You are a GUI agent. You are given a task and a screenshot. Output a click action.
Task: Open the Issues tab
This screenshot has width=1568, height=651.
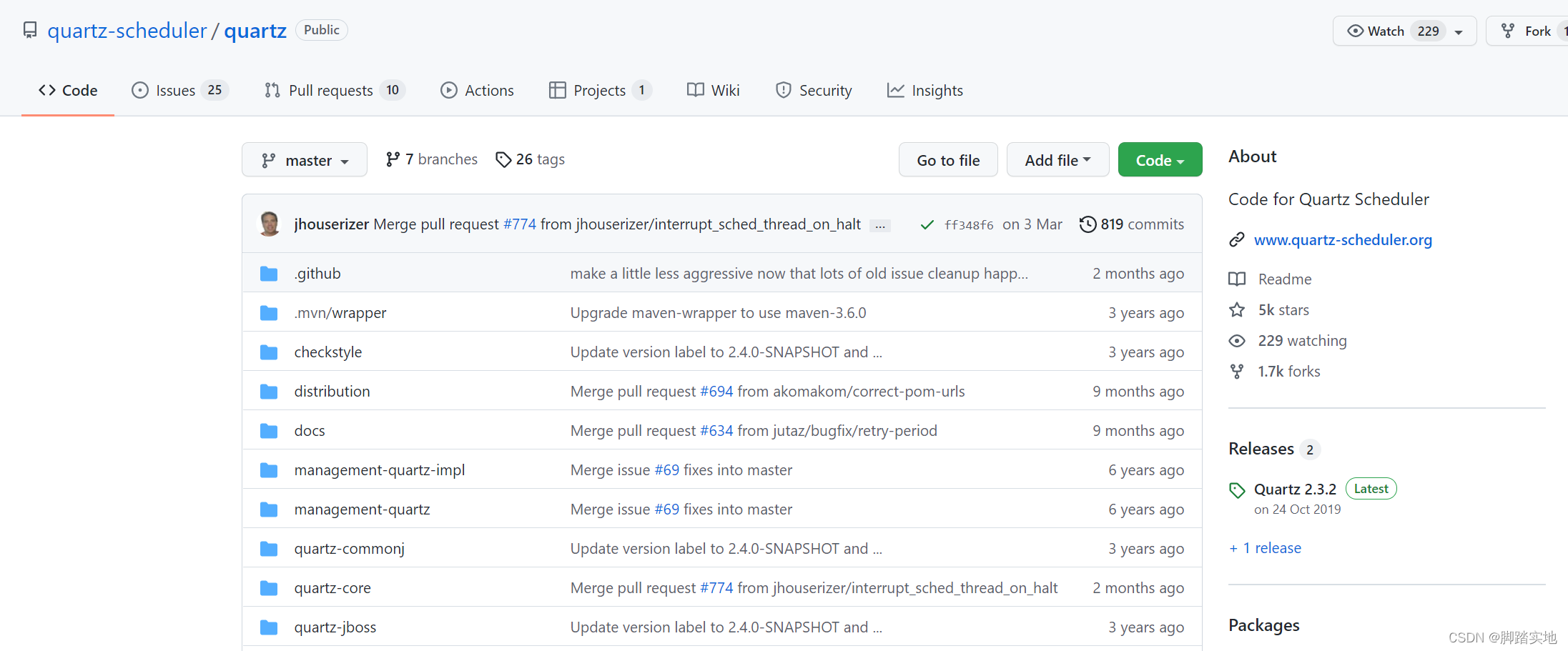pyautogui.click(x=180, y=91)
